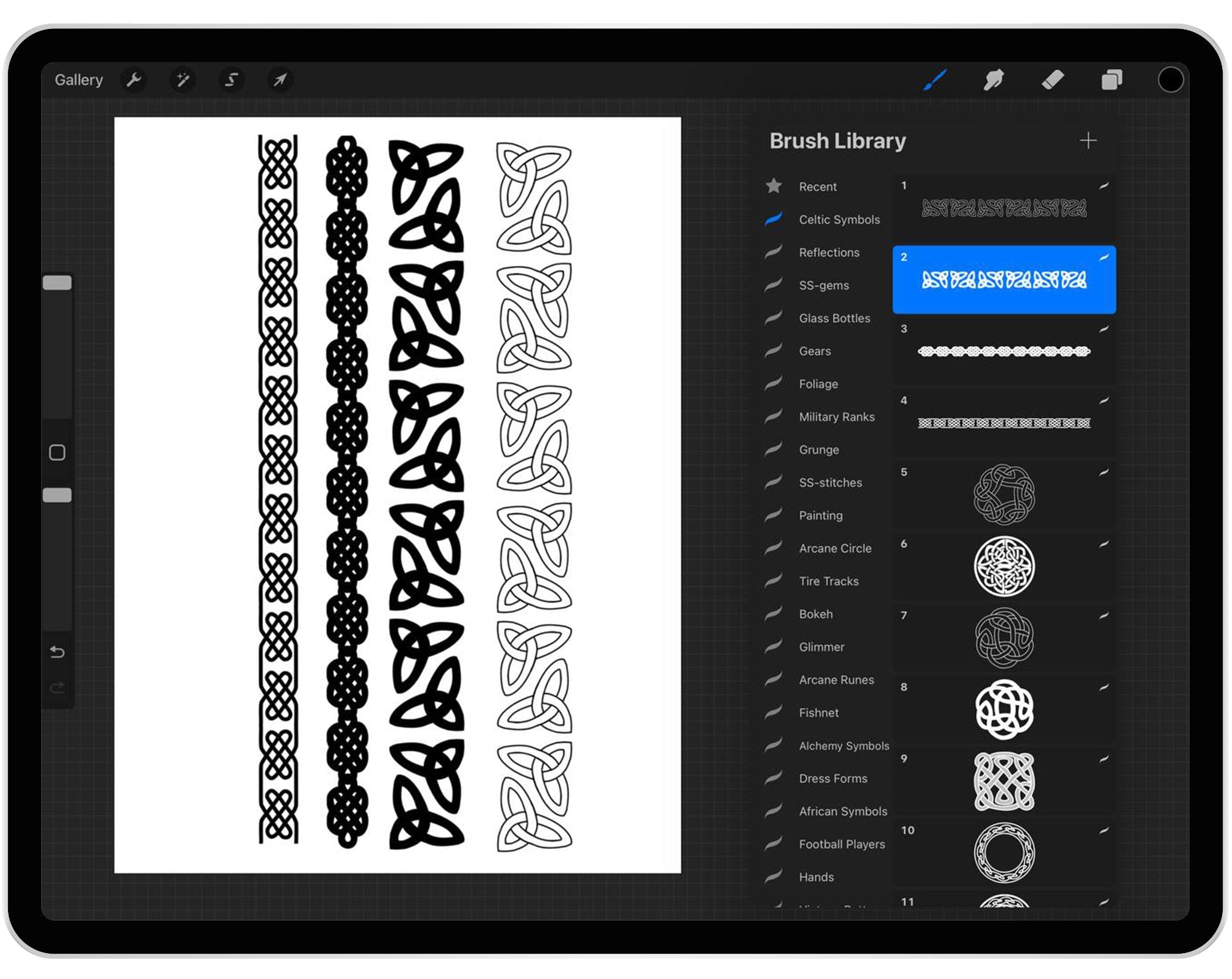The width and height of the screenshot is (1232, 979).
Task: Tap the sidebar modify square button
Action: click(57, 452)
